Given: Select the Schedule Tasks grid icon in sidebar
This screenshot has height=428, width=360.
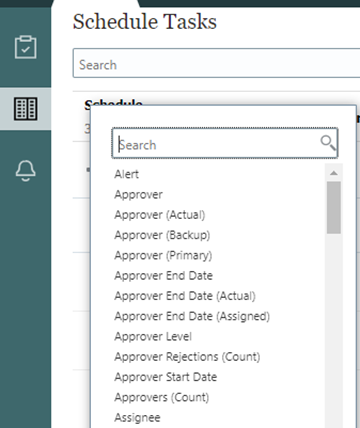Looking at the screenshot, I should (x=25, y=109).
